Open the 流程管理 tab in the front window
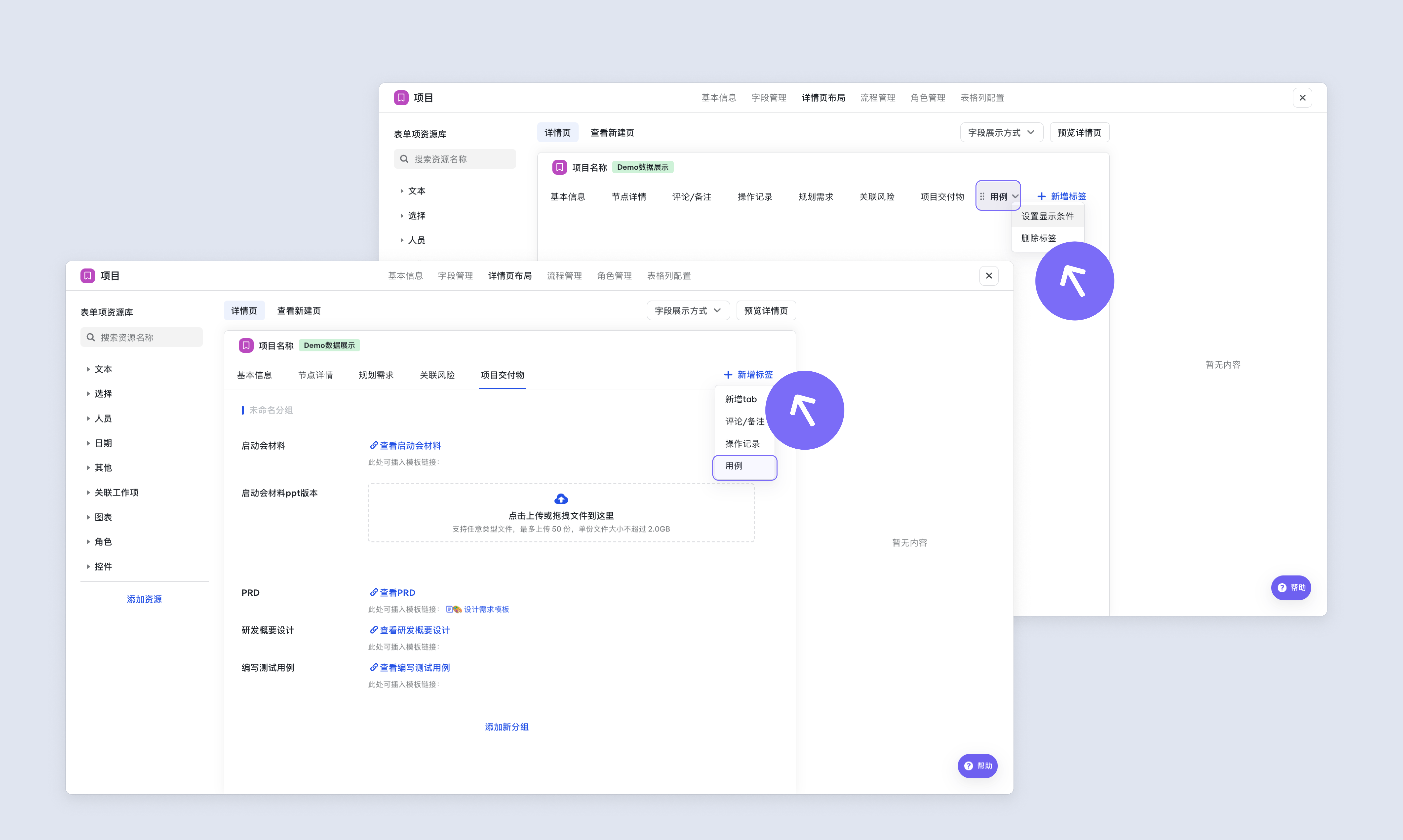Viewport: 1403px width, 840px height. coord(565,276)
